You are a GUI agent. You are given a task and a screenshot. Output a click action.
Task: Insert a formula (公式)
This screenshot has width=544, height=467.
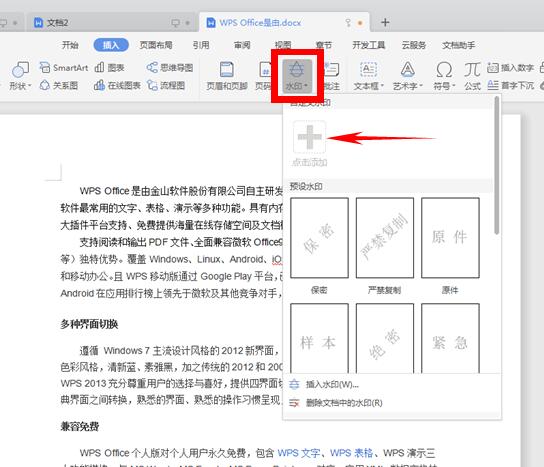pos(472,76)
